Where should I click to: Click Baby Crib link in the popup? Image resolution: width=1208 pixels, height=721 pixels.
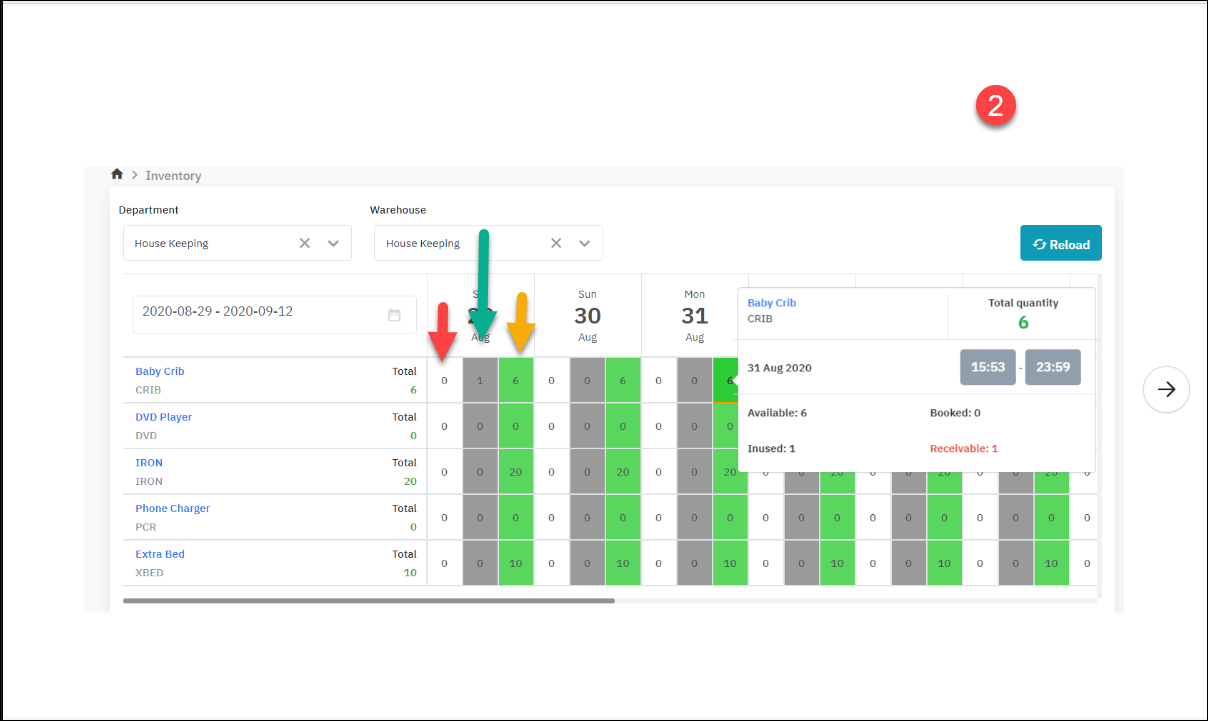pyautogui.click(x=772, y=303)
